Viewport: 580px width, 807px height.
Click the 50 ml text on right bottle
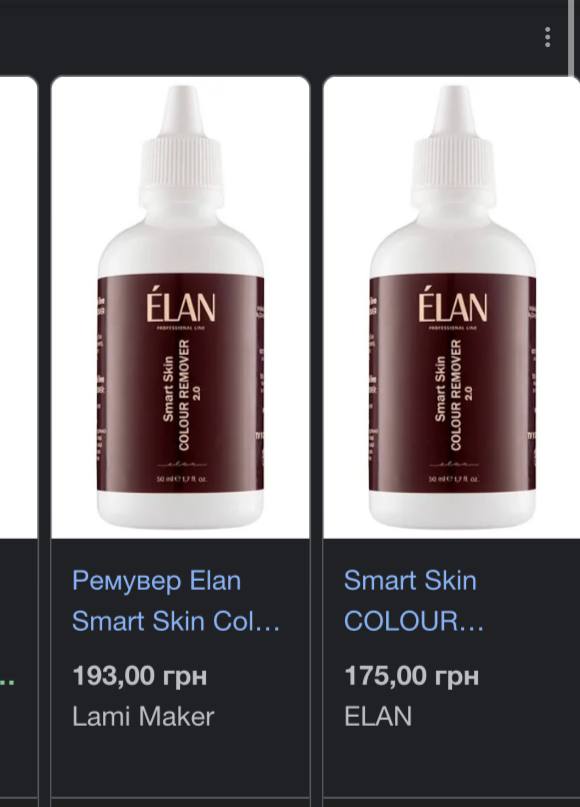click(x=453, y=479)
